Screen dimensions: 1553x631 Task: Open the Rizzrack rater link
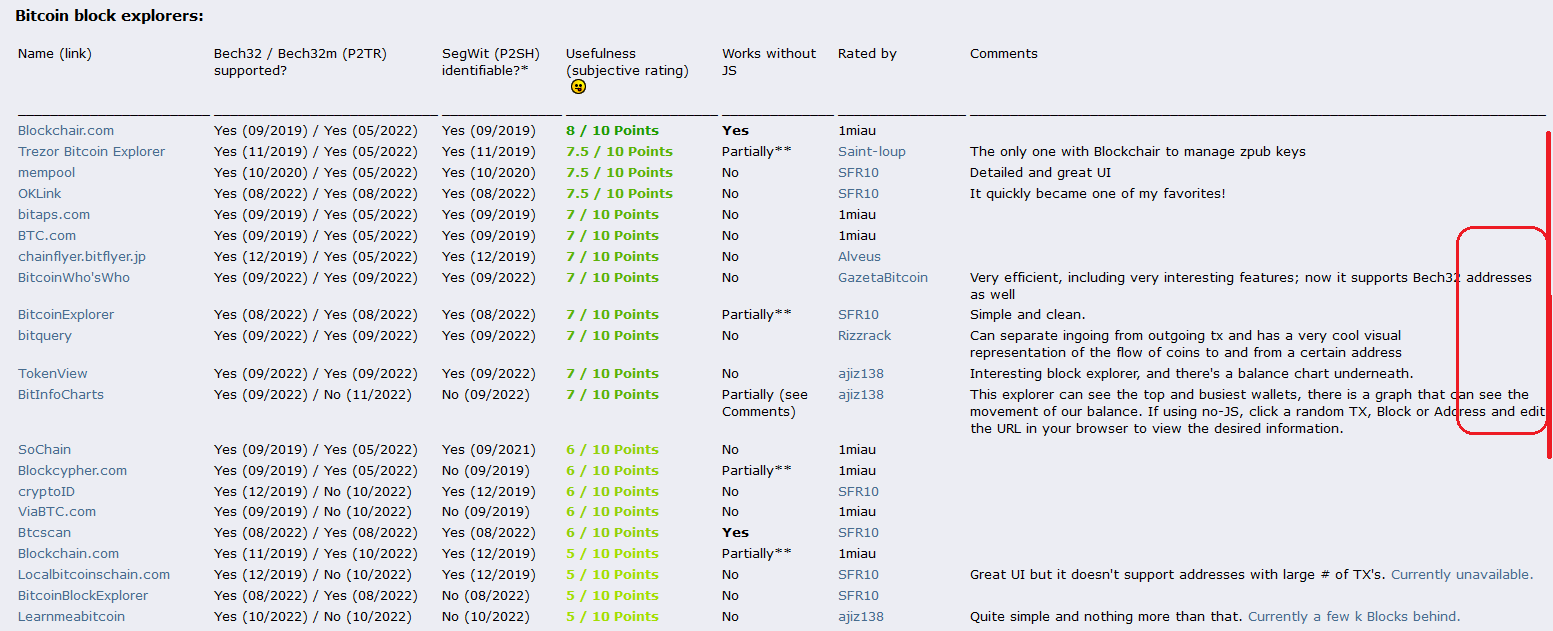coord(864,335)
